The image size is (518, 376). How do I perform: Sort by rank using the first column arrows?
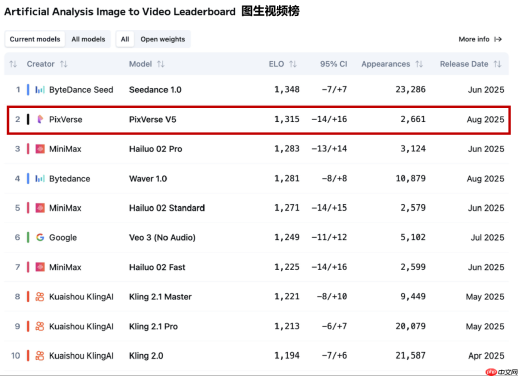tap(13, 64)
